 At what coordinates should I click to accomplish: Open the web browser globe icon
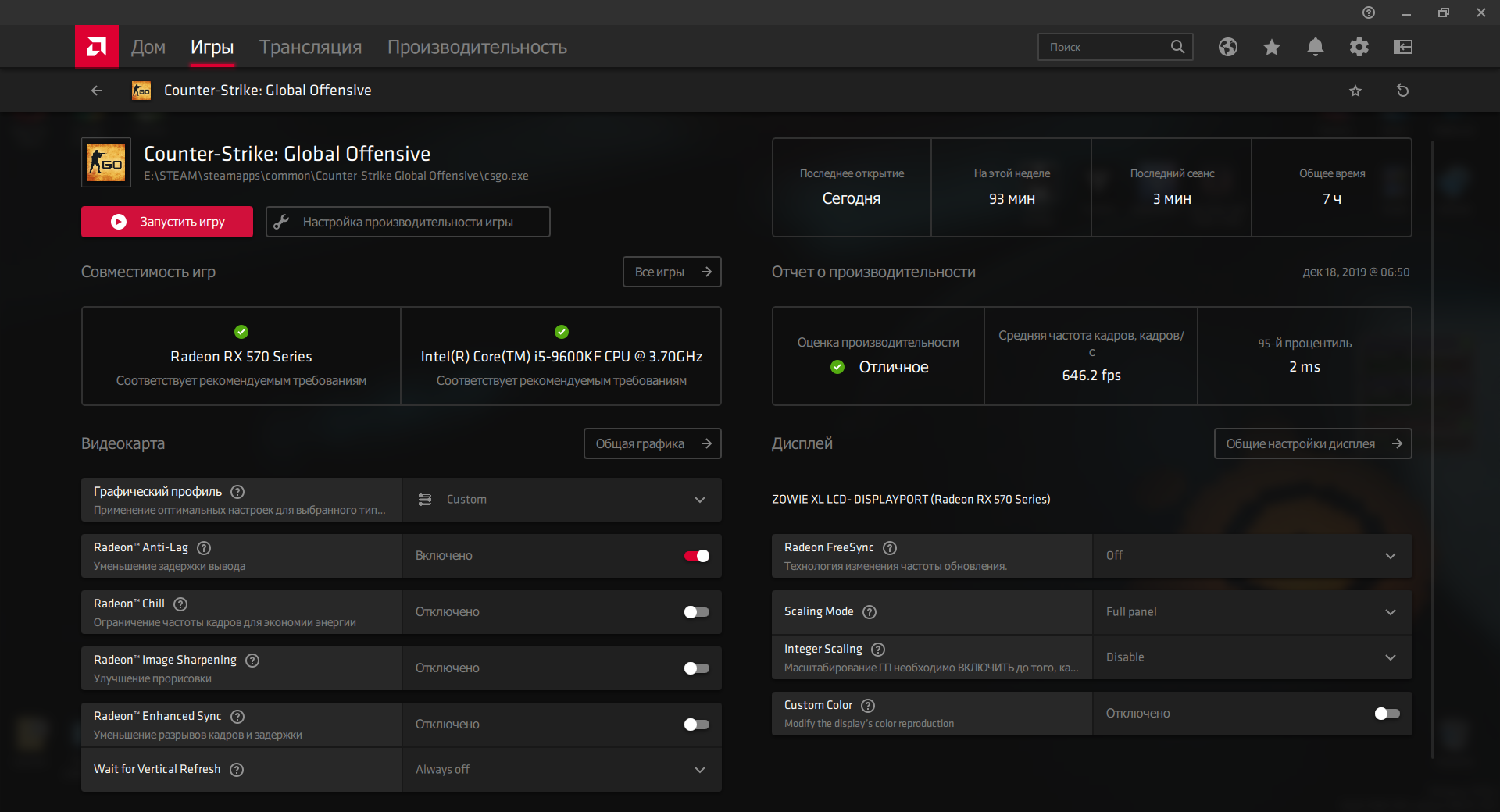(1228, 47)
